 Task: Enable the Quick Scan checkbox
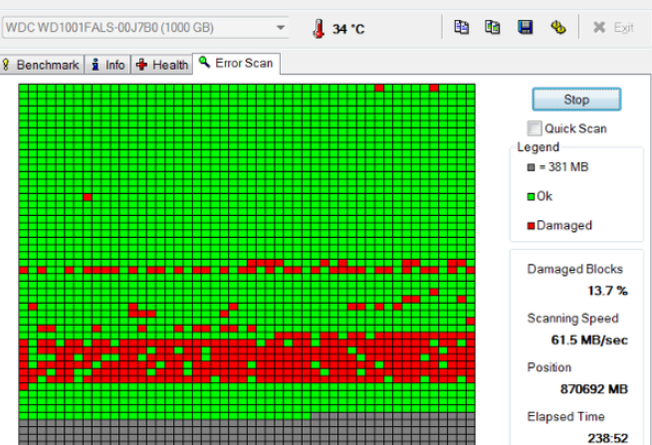coord(535,128)
